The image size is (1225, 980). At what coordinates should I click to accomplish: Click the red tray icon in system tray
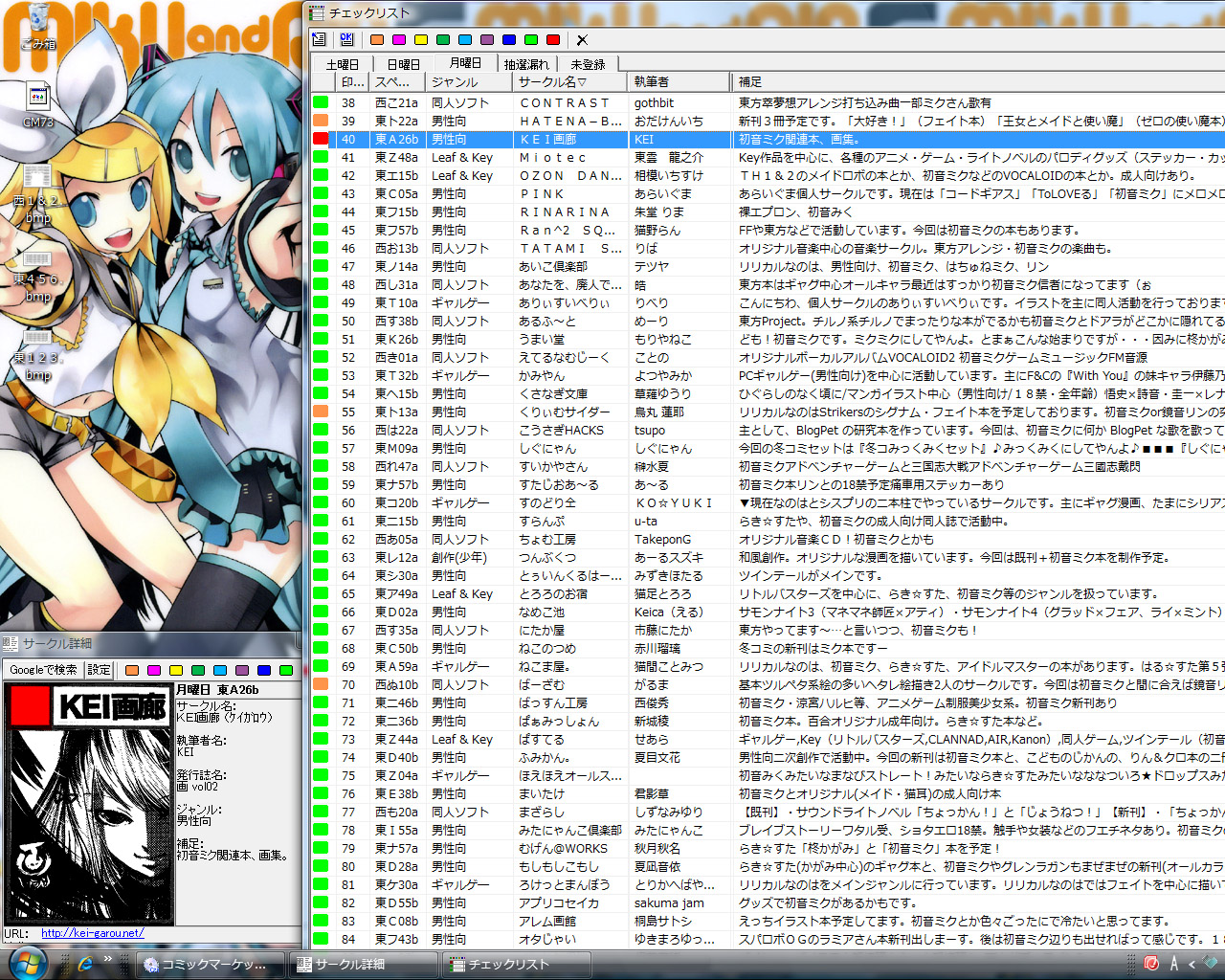1152,963
